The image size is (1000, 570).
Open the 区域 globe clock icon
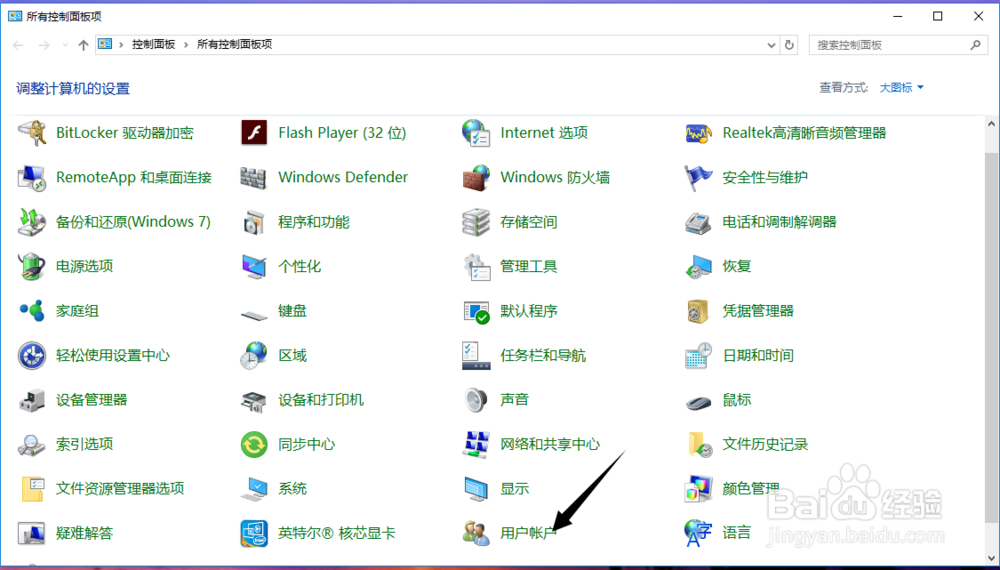click(x=254, y=356)
